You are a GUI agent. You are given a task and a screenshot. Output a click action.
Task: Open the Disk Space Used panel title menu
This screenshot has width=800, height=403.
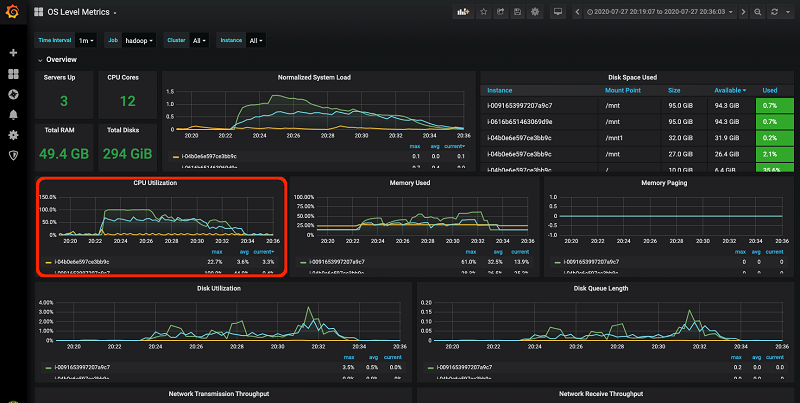point(632,78)
